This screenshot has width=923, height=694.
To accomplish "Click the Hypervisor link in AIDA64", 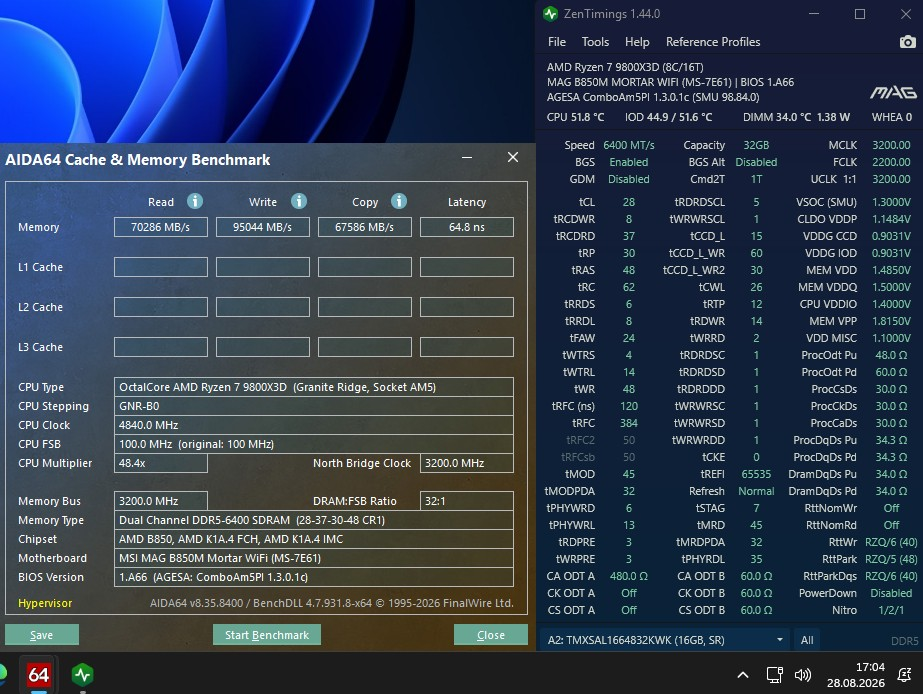I will [x=45, y=603].
